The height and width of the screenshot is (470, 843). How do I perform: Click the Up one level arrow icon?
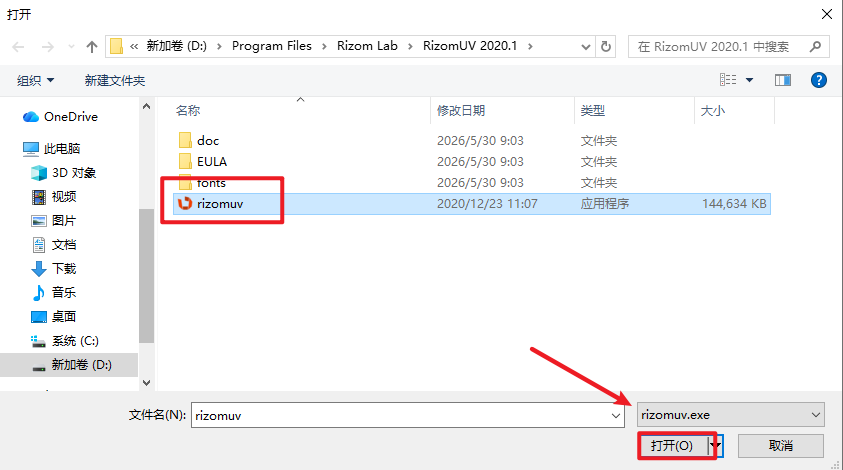tap(92, 47)
